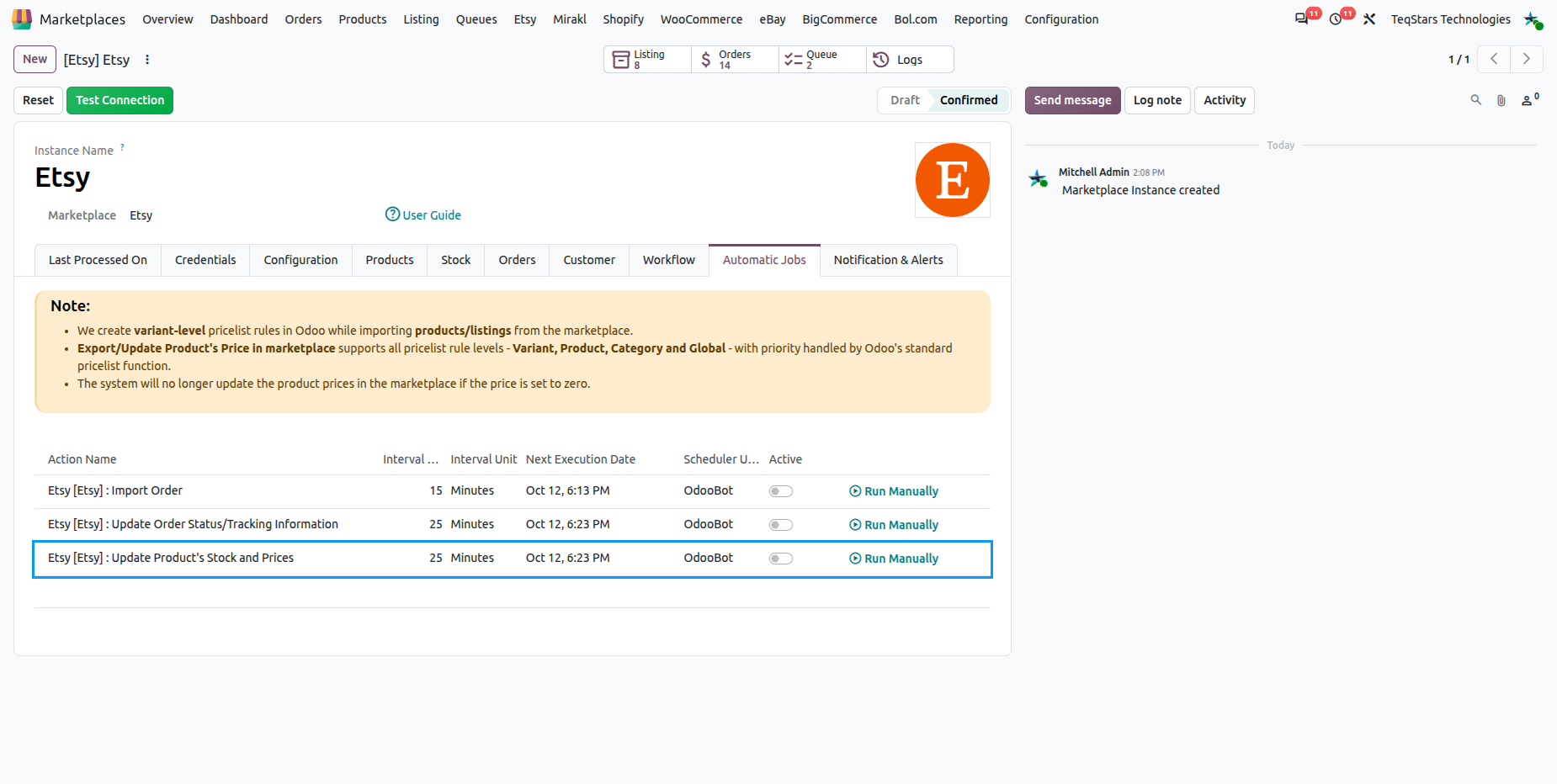Switch to the Workflow tab

click(669, 260)
